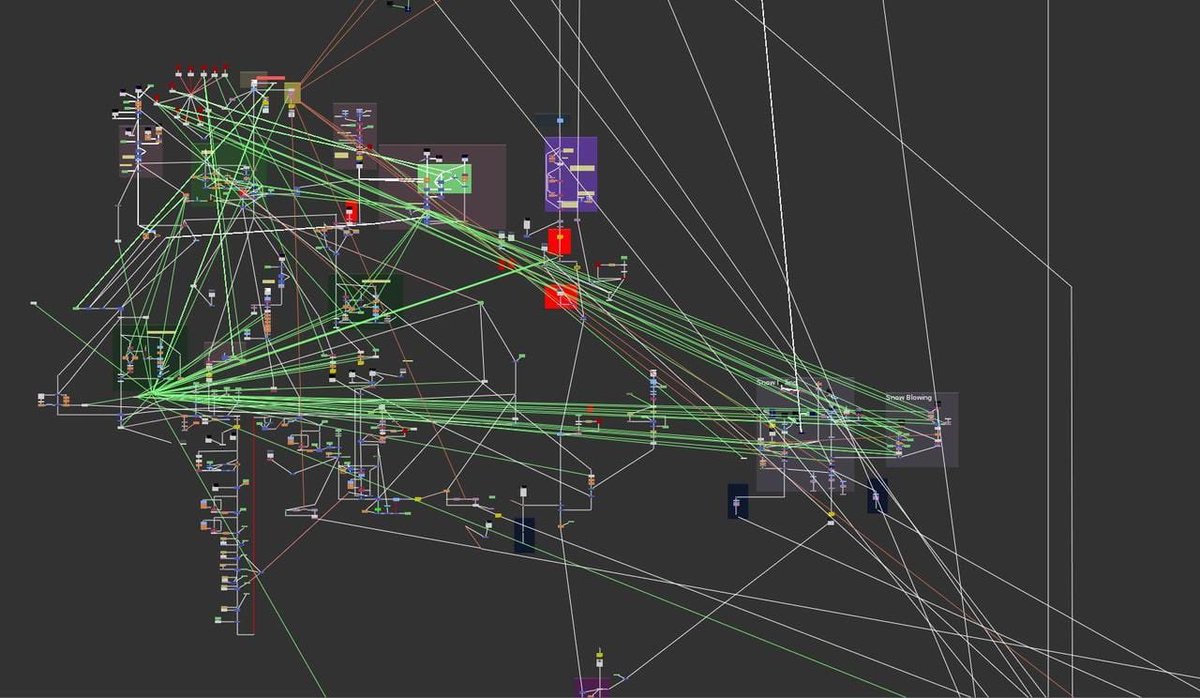1200x698 pixels.
Task: Click the small red backdrop left of the green backdrop
Action: pos(351,211)
